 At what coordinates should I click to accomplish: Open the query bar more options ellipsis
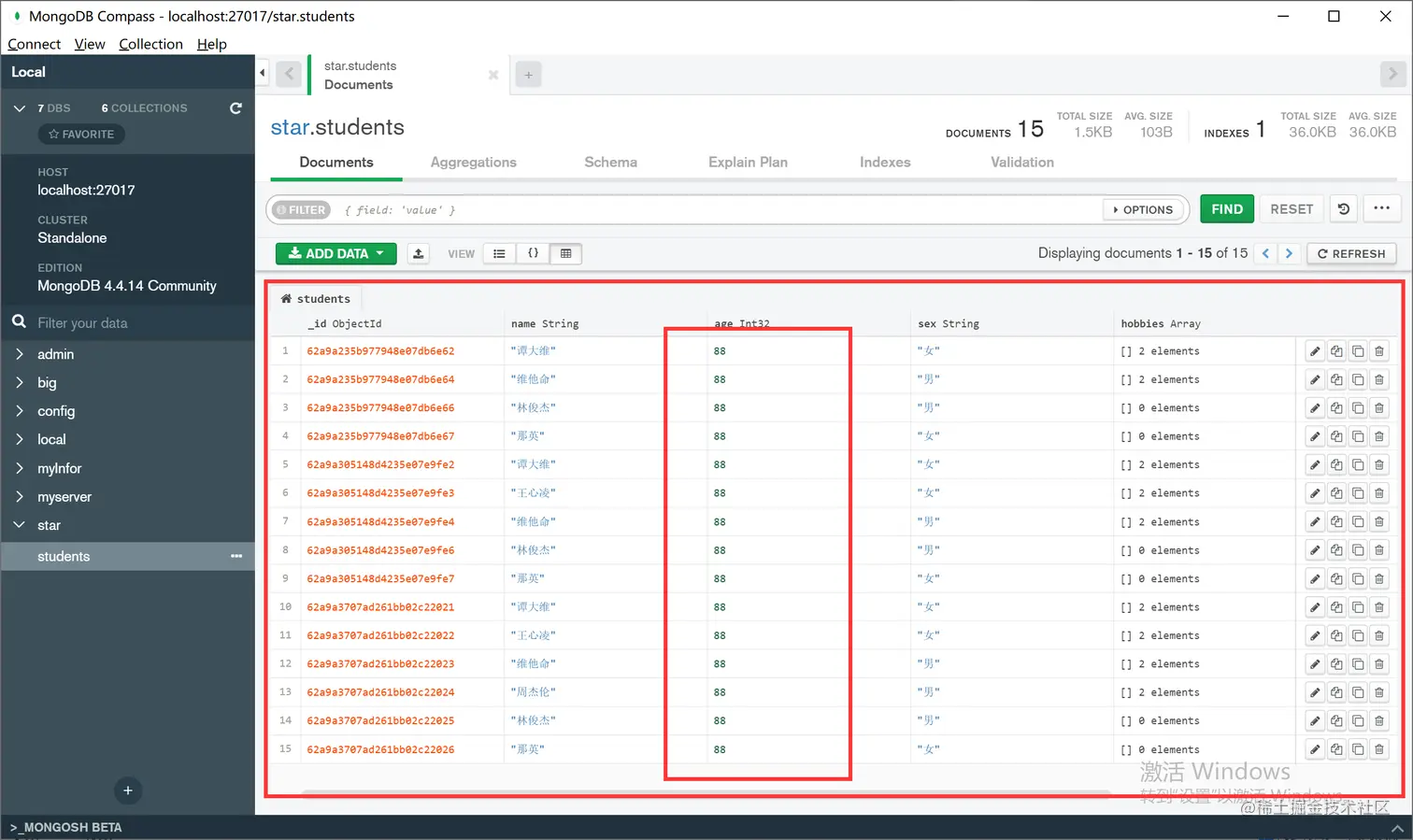point(1382,209)
